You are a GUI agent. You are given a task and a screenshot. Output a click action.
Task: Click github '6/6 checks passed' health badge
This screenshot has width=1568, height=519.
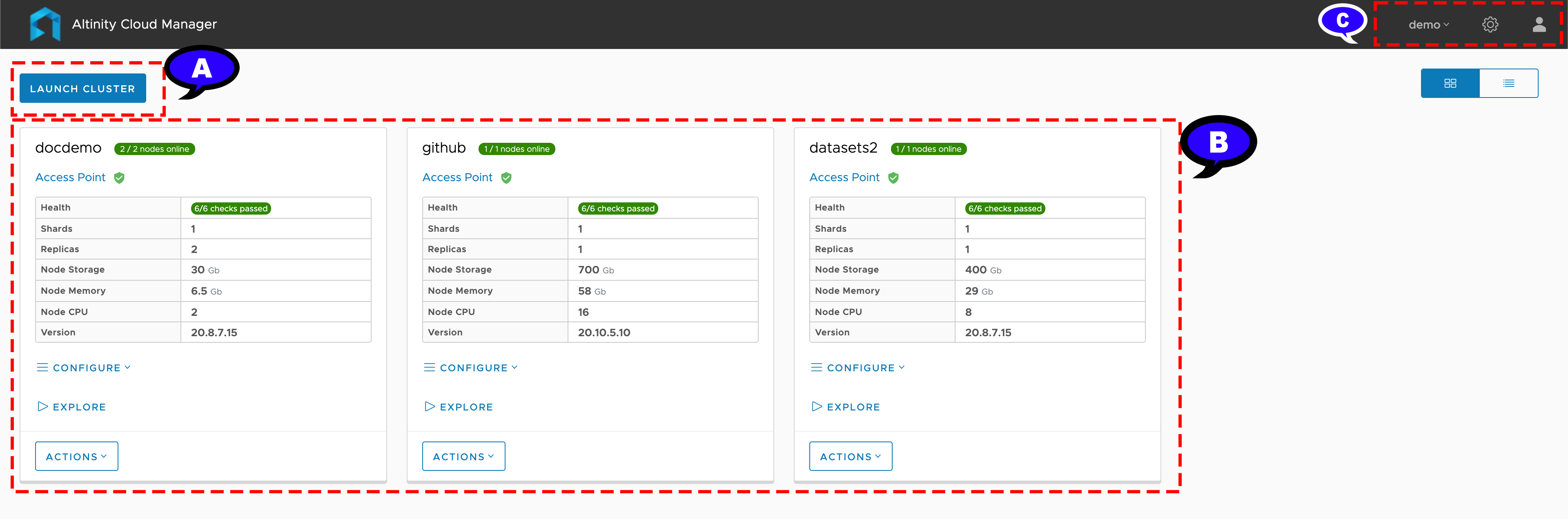619,208
